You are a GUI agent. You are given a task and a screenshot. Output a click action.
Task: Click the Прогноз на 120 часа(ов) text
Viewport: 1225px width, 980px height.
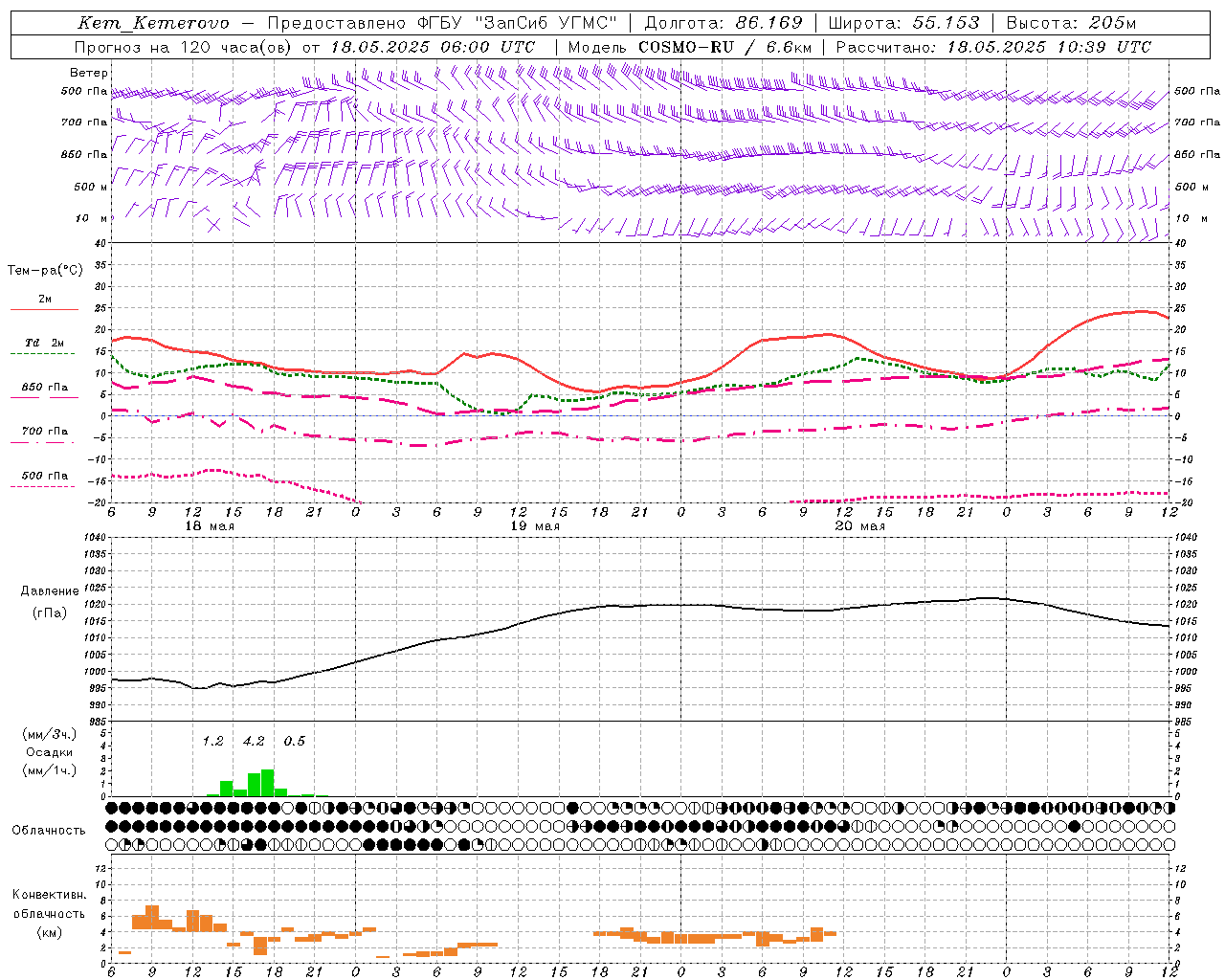click(x=184, y=47)
